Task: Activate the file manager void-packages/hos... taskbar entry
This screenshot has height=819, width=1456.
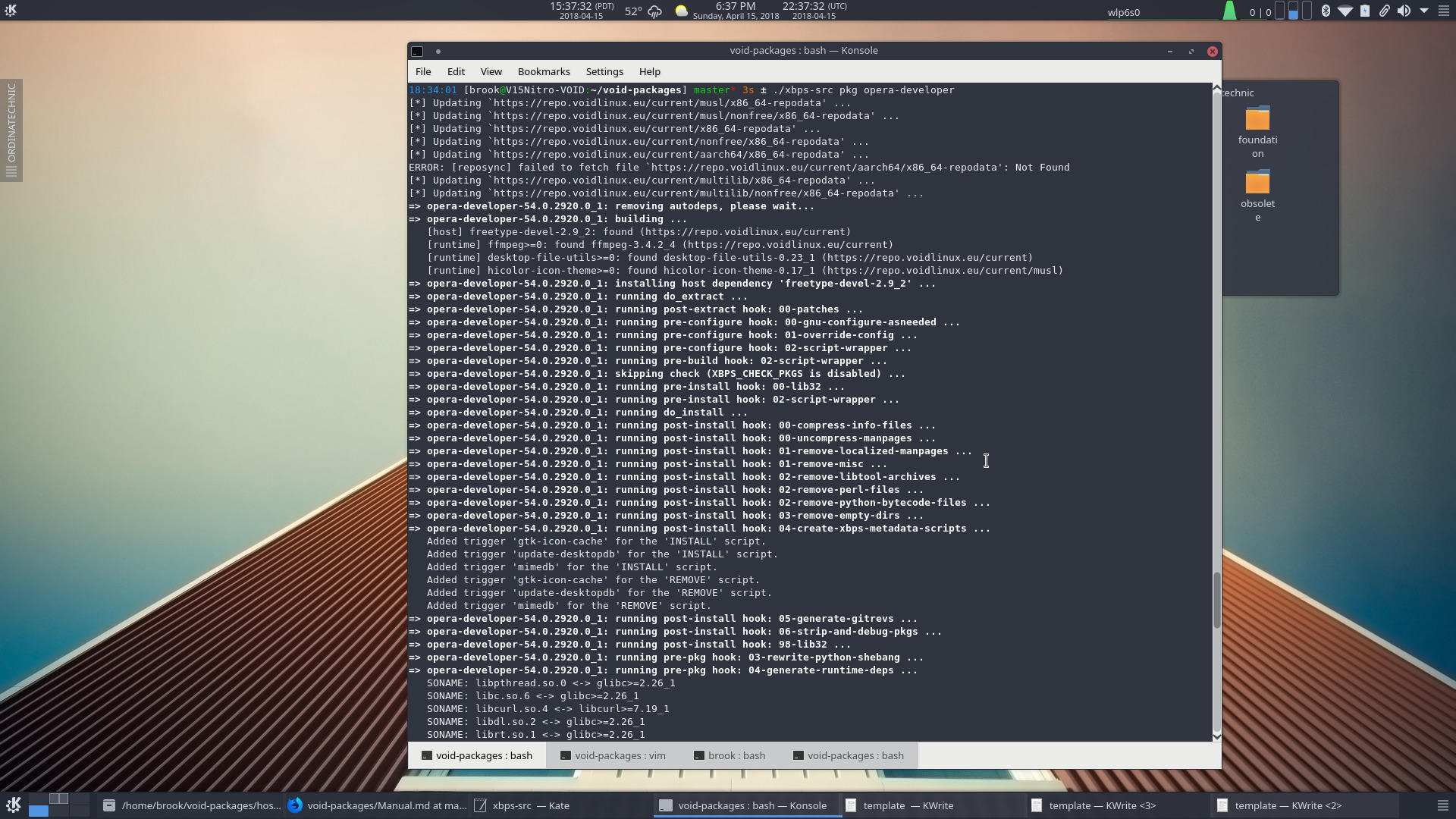Action: tap(190, 805)
